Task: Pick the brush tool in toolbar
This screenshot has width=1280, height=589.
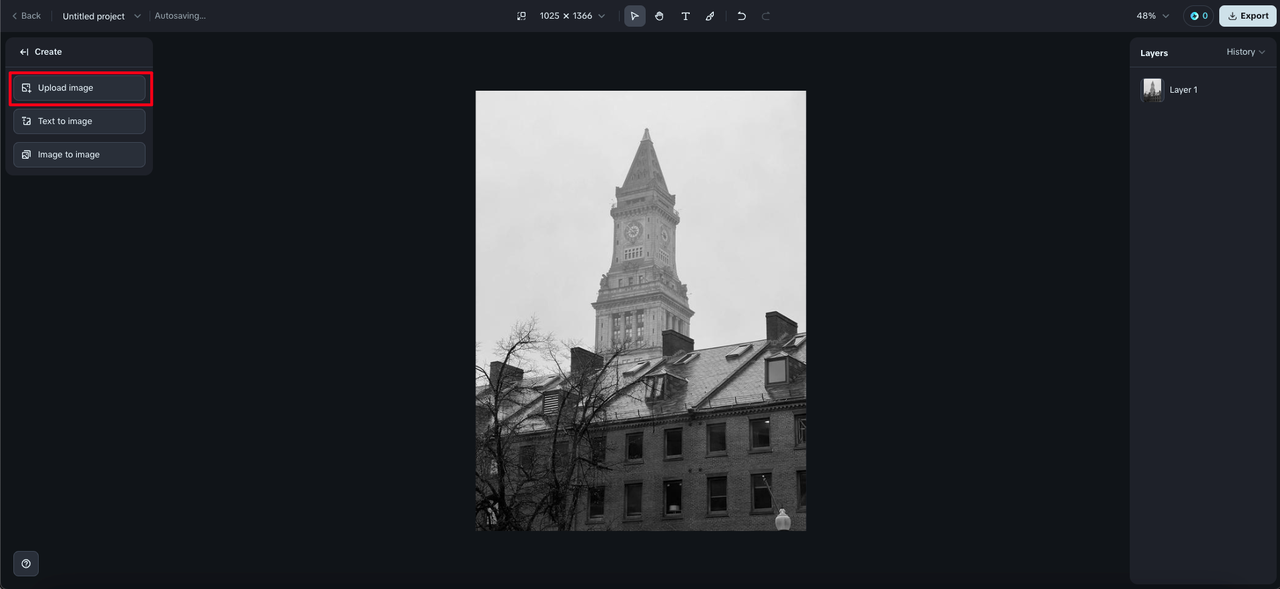Action: 710,16
